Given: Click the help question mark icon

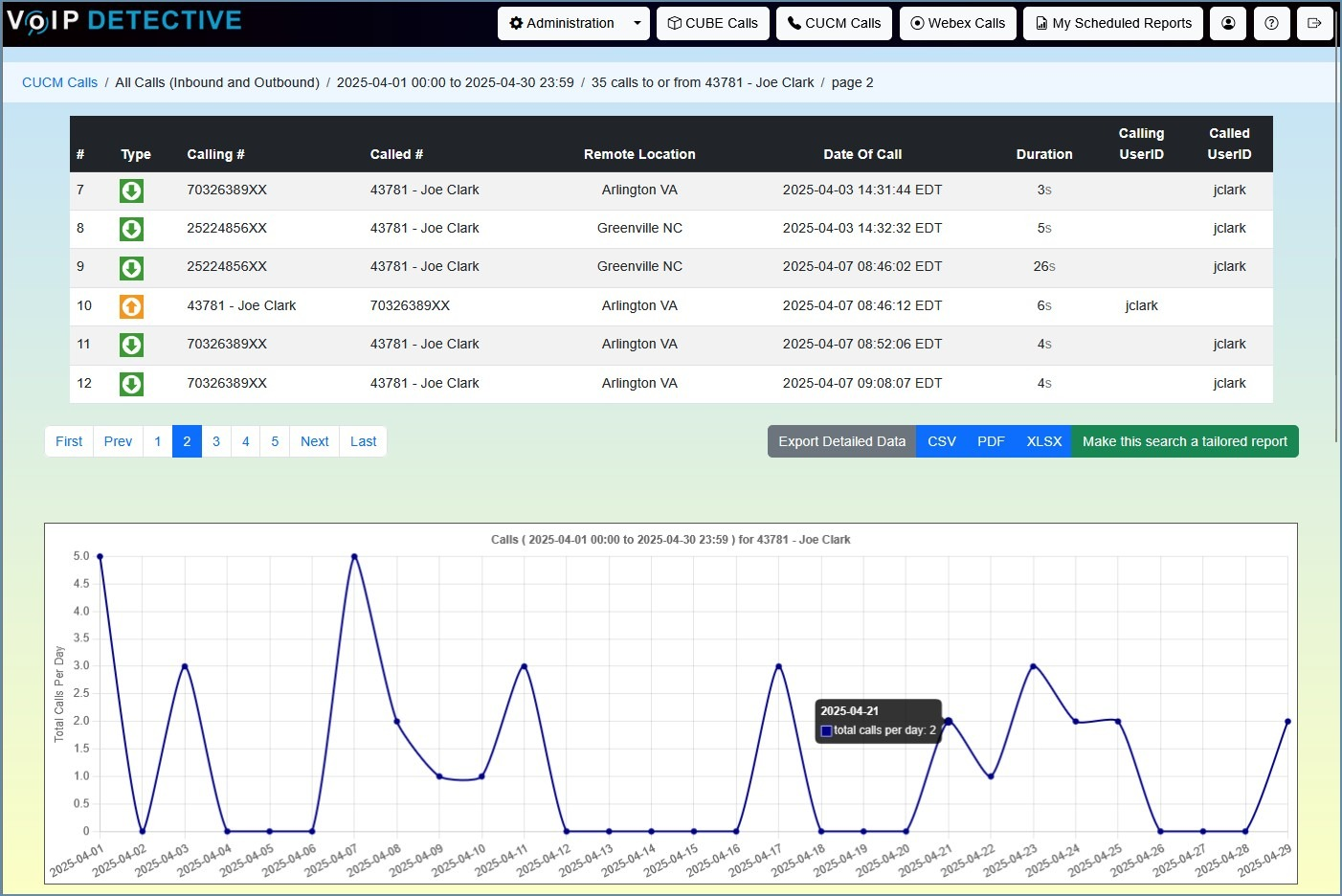Looking at the screenshot, I should coord(1271,23).
